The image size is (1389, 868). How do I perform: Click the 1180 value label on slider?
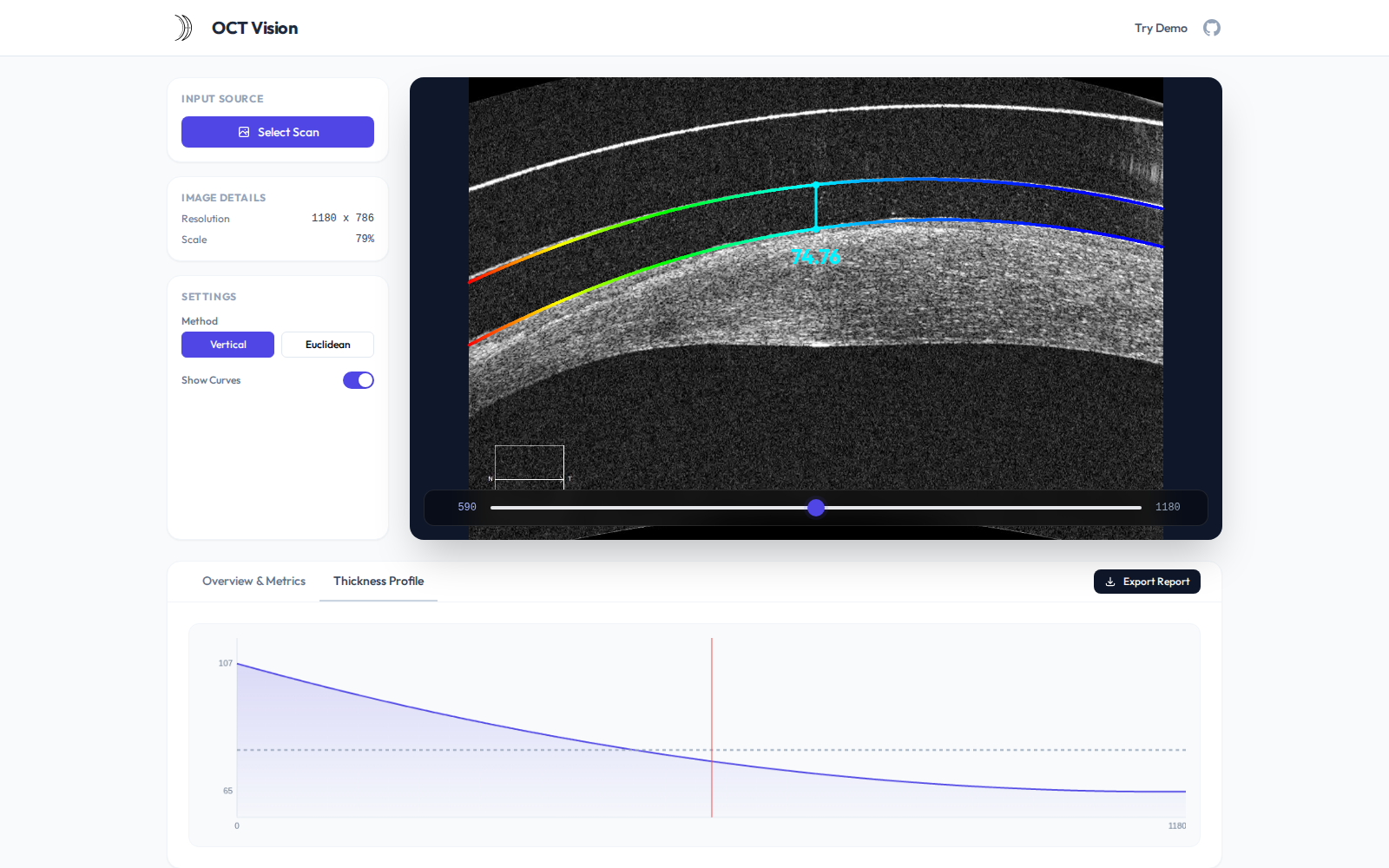coord(1168,507)
